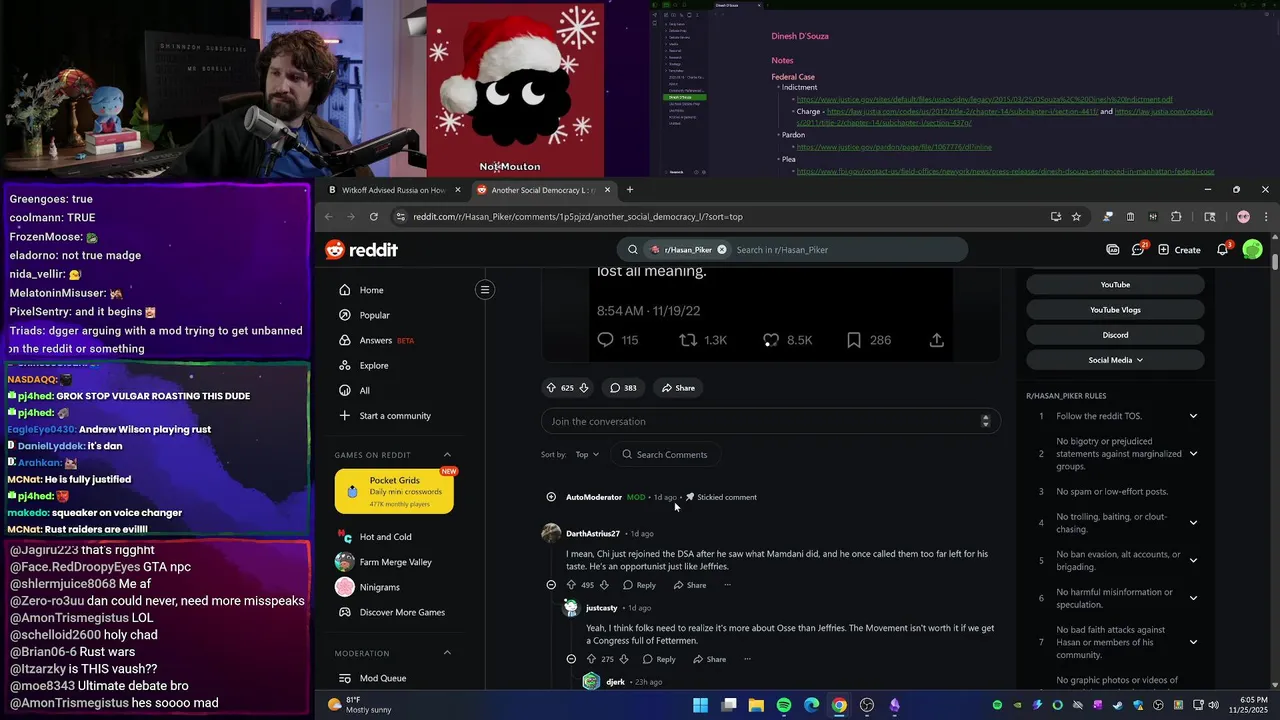Open Chrome extensions puzzle icon

1176,216
